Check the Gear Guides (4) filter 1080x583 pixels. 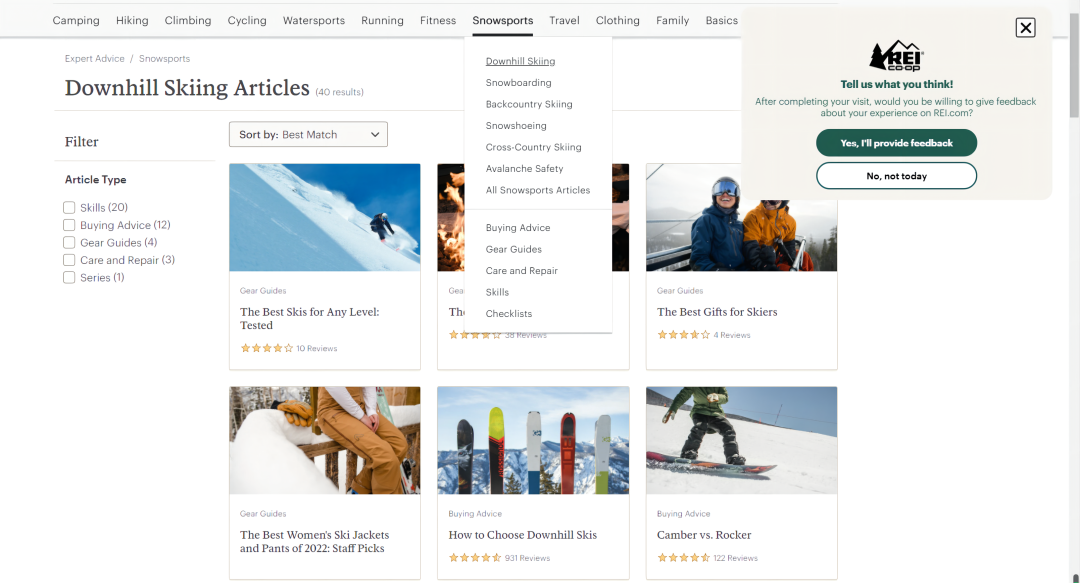tap(69, 243)
